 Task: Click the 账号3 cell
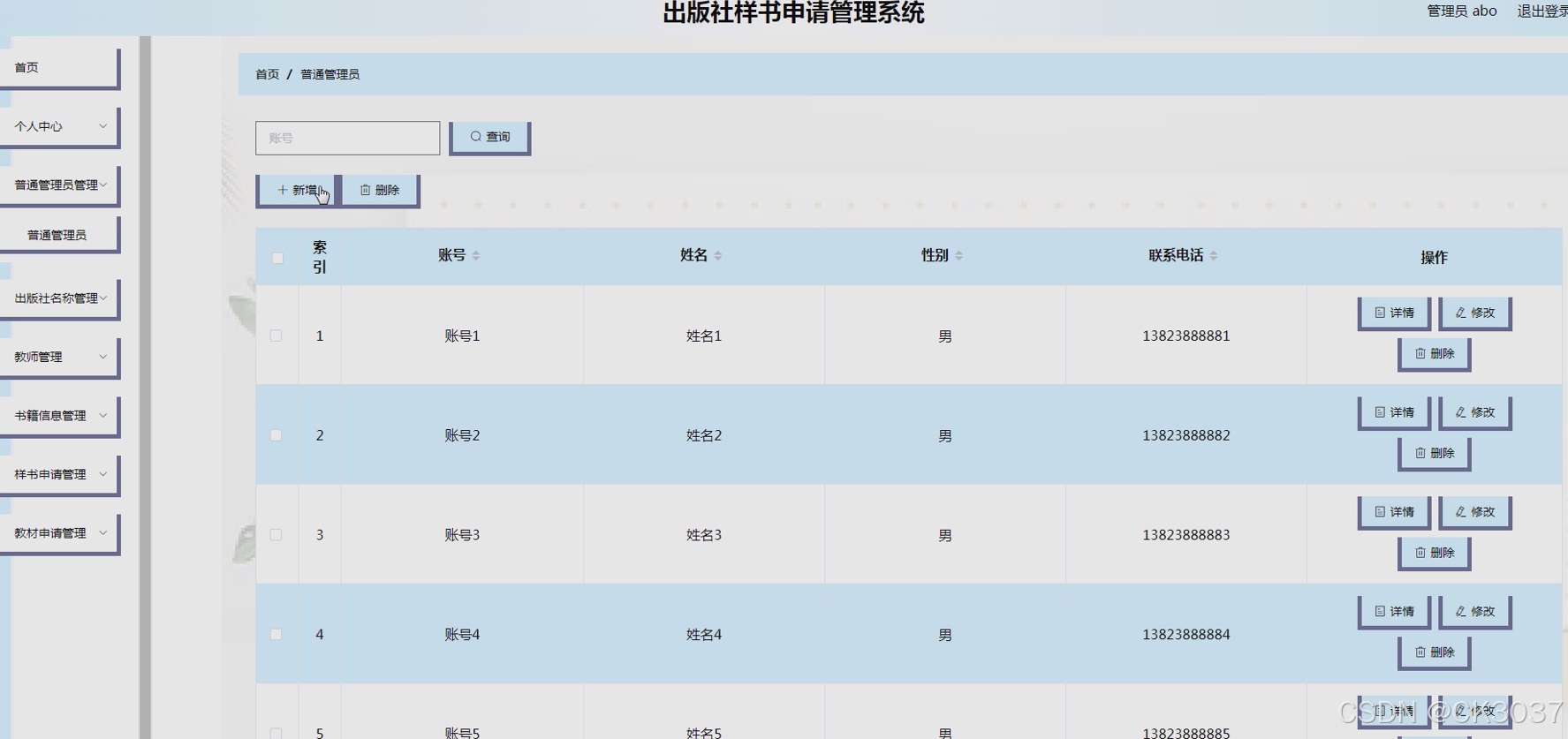click(x=462, y=535)
